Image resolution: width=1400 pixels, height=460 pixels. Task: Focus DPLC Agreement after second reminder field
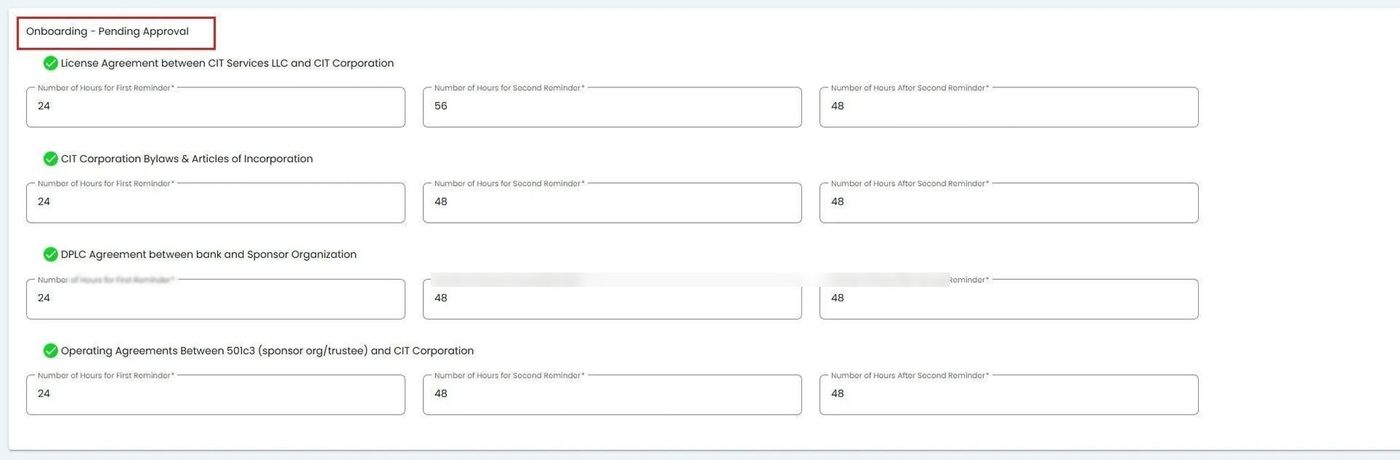coord(1008,299)
